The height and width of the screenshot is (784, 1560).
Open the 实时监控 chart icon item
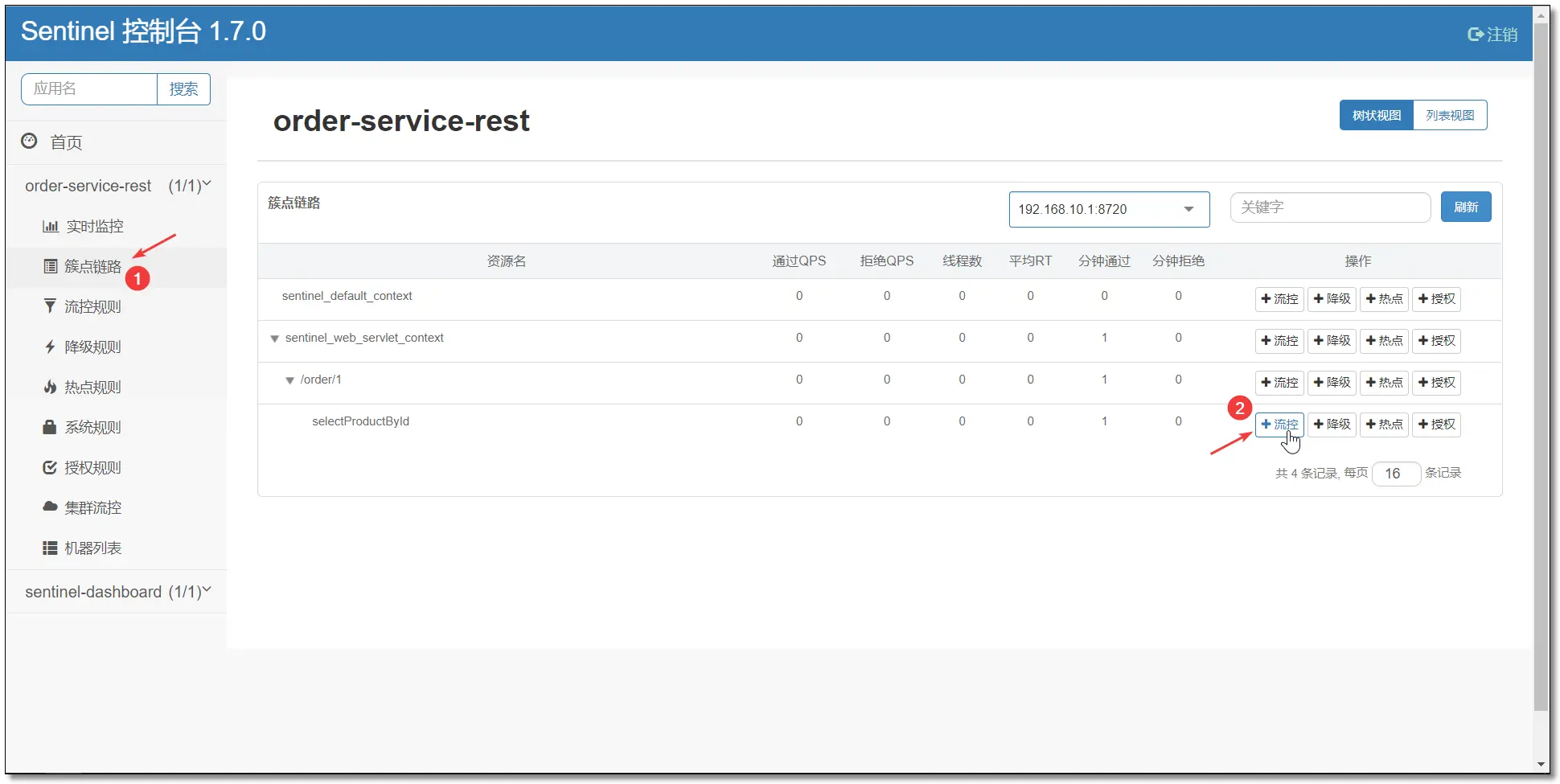(x=51, y=227)
